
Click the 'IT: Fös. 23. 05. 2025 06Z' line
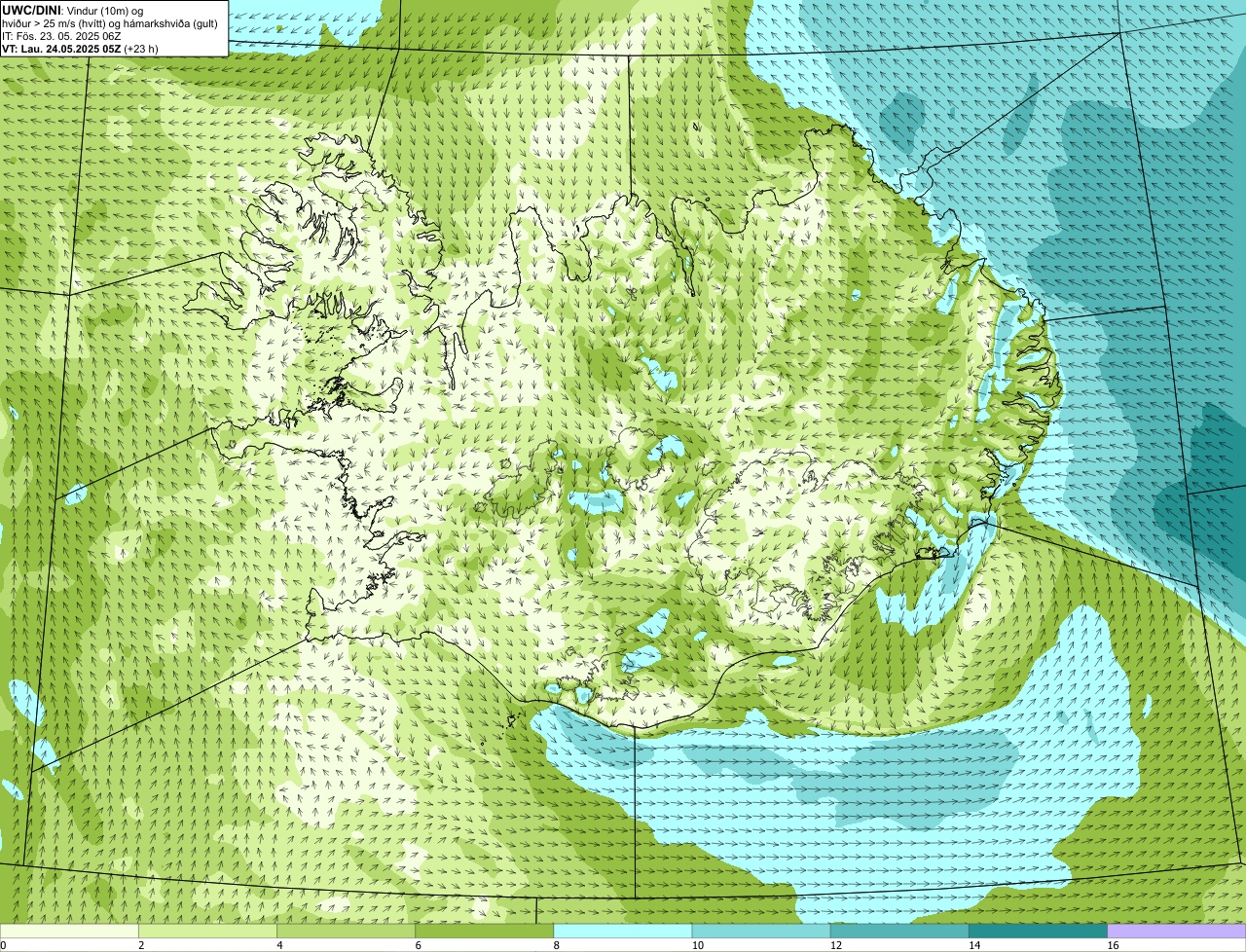tap(61, 35)
